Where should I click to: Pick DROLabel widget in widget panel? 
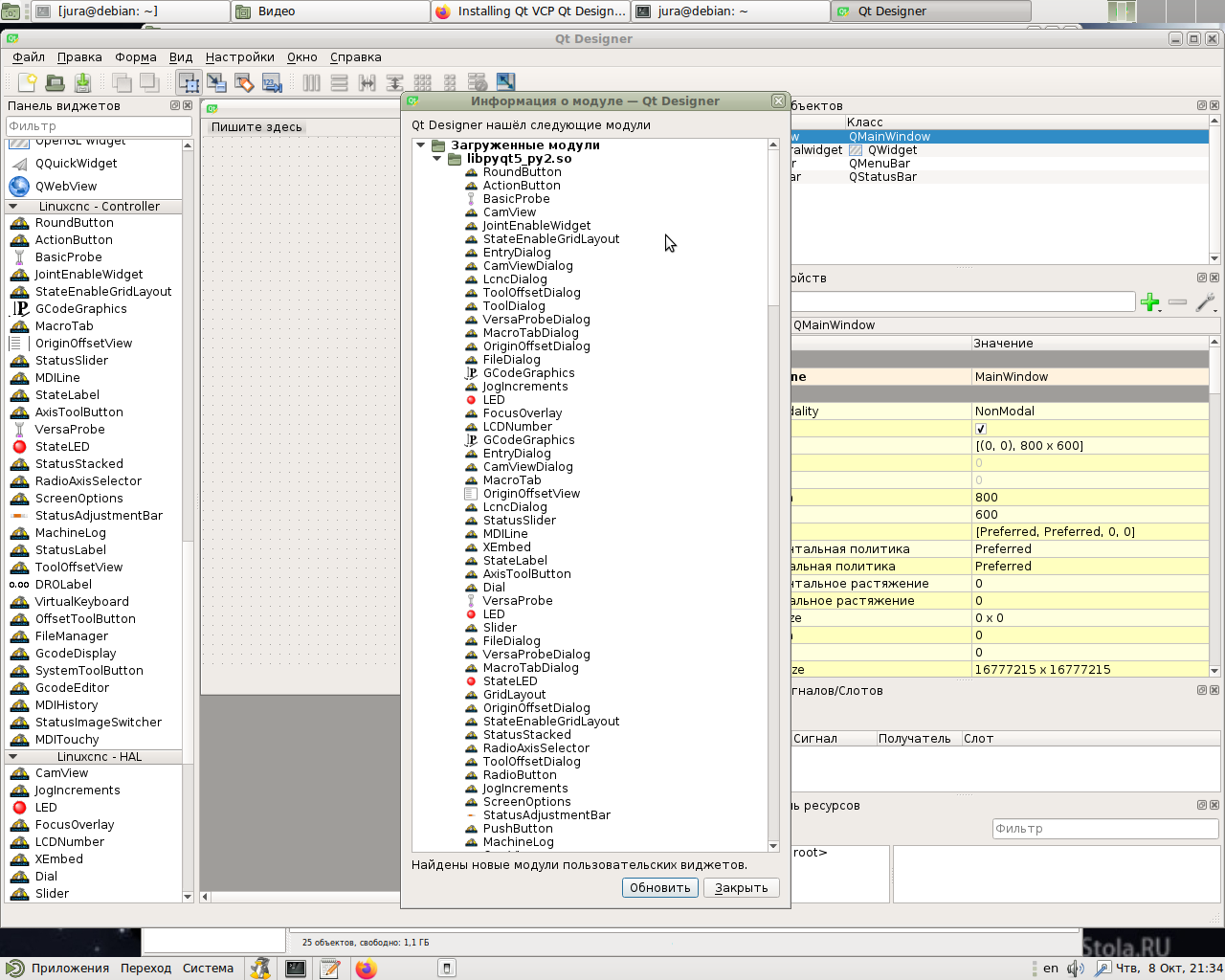(x=63, y=585)
